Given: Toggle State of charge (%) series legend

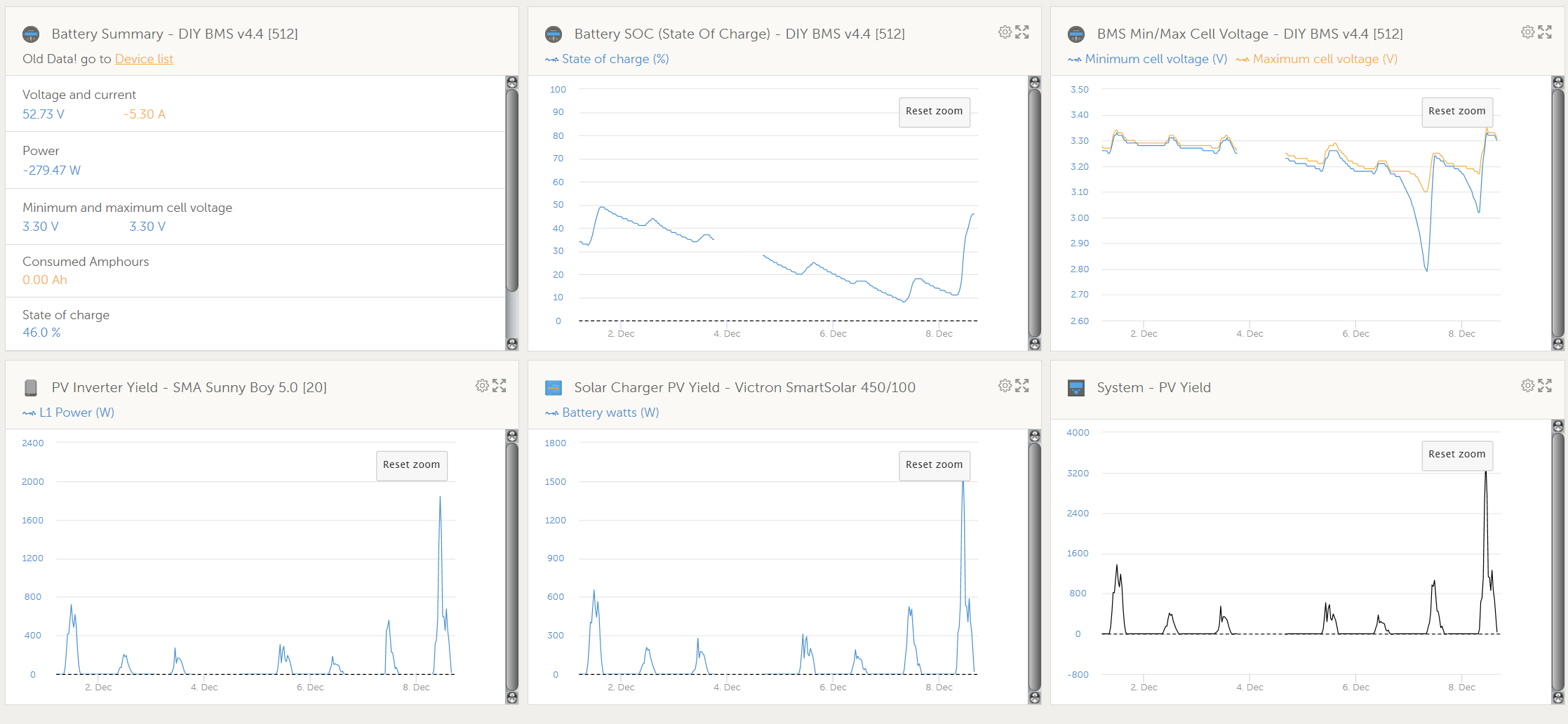Looking at the screenshot, I should coord(607,59).
